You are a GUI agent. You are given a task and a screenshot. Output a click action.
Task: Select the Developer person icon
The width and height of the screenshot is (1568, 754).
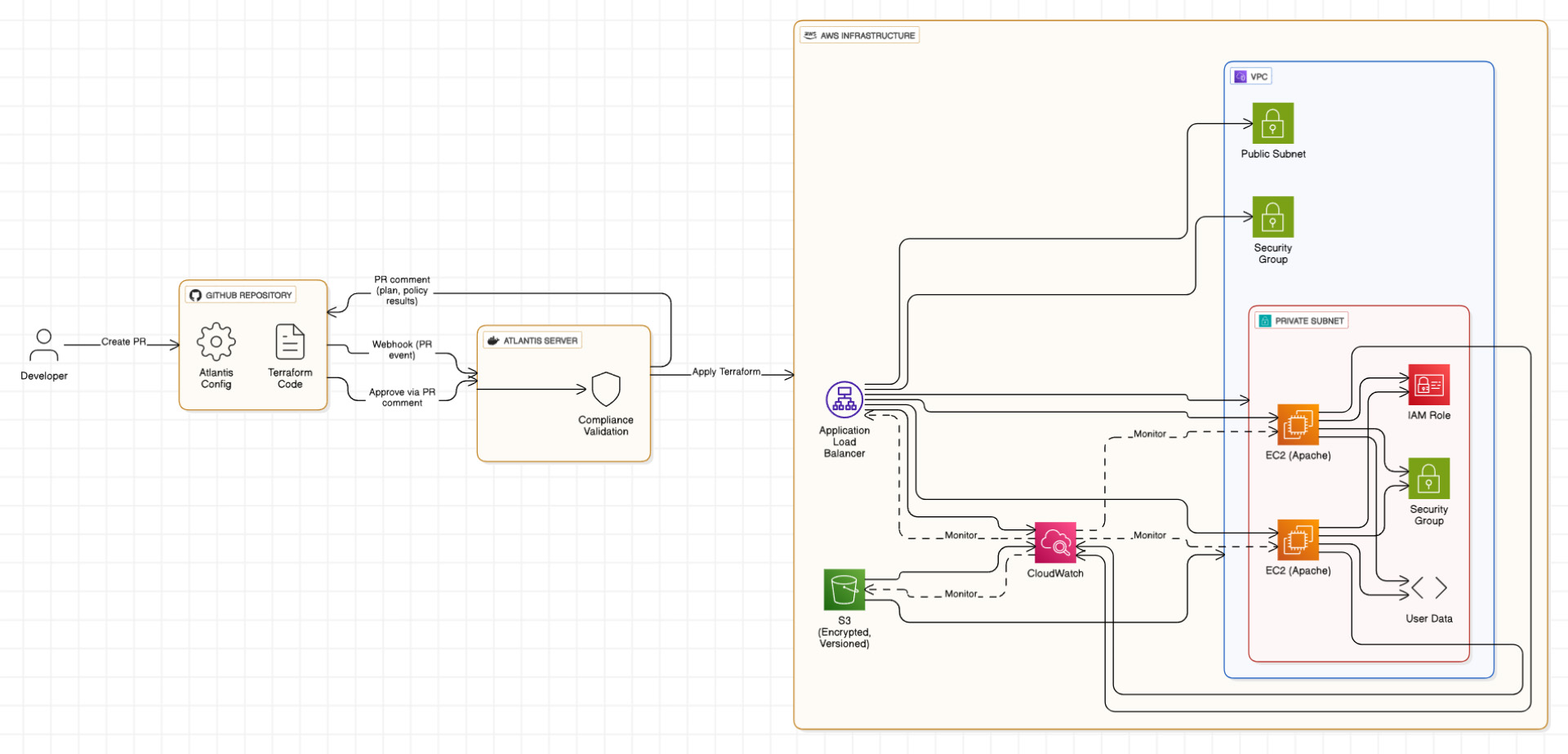(x=44, y=345)
